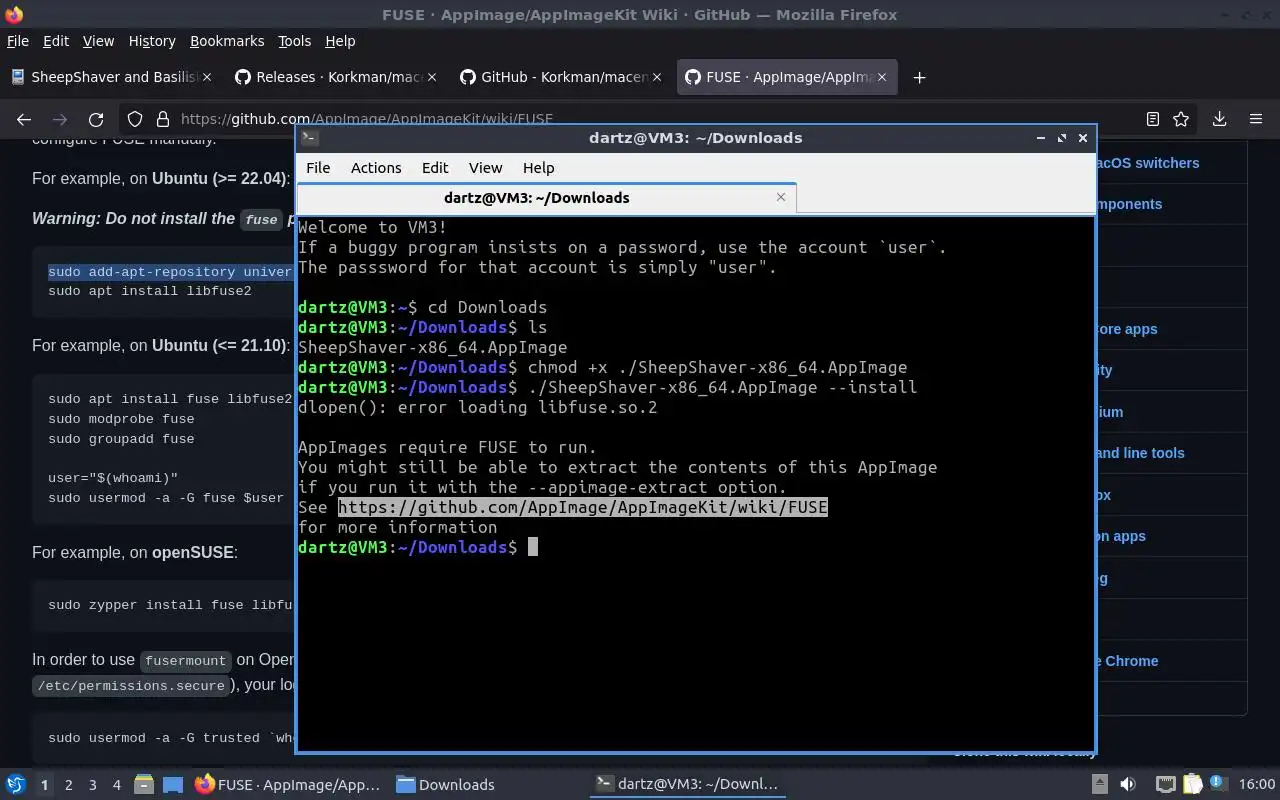Click the /etc/permissions.secure code text
Image resolution: width=1280 pixels, height=800 pixels.
(x=131, y=686)
